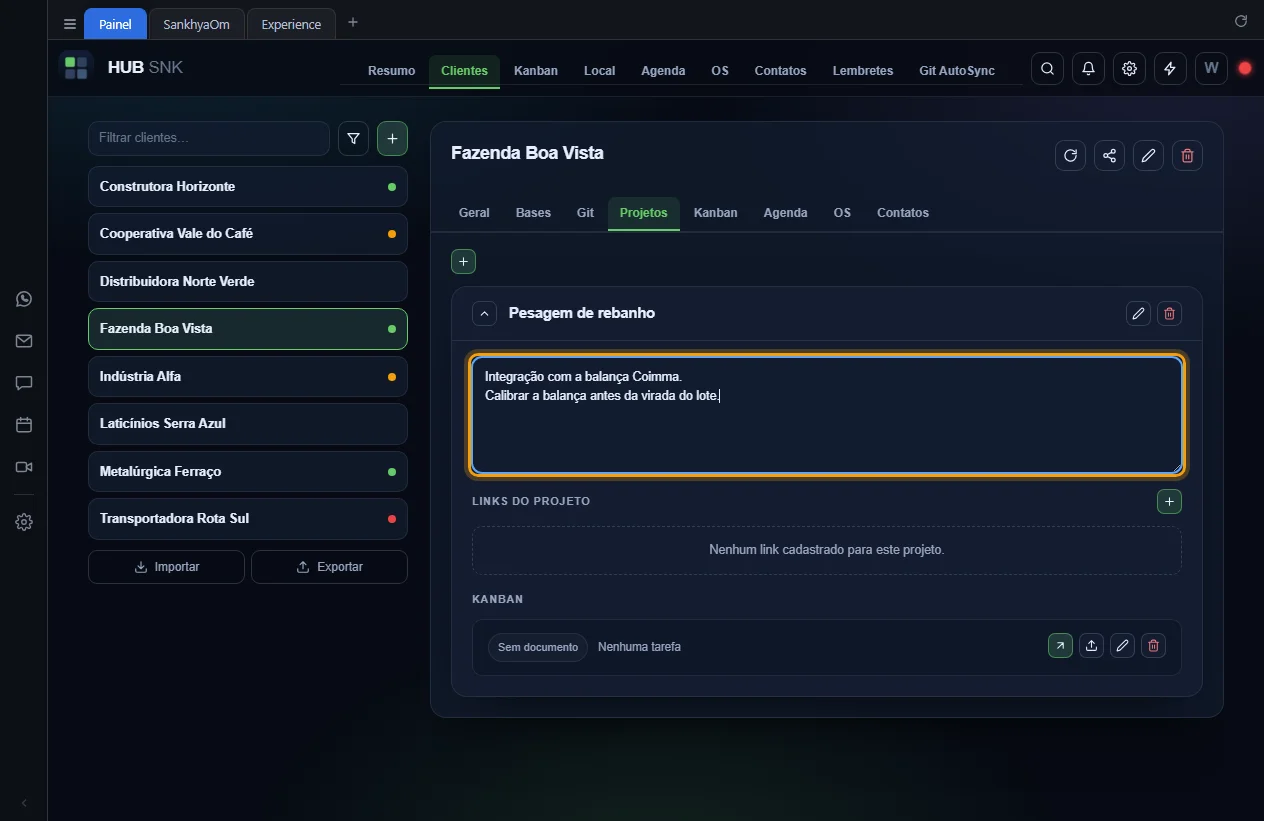Collapse the Pesagem de rebanho project
The width and height of the screenshot is (1264, 821).
484,314
